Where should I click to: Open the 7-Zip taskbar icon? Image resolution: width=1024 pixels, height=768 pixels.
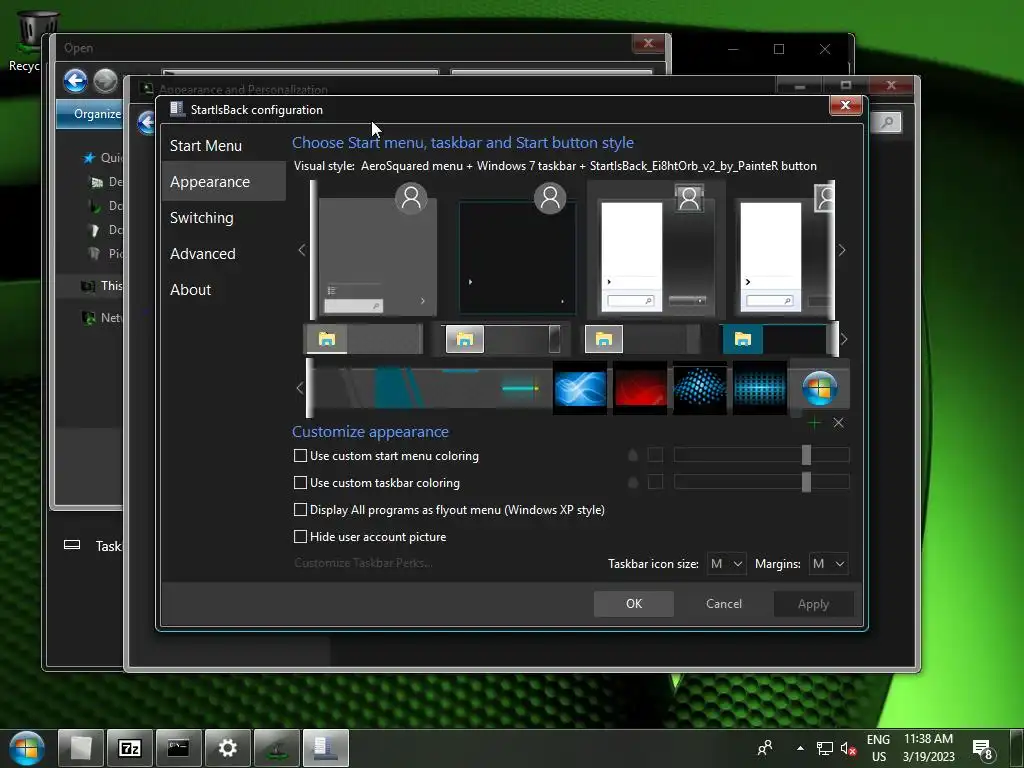[x=129, y=748]
